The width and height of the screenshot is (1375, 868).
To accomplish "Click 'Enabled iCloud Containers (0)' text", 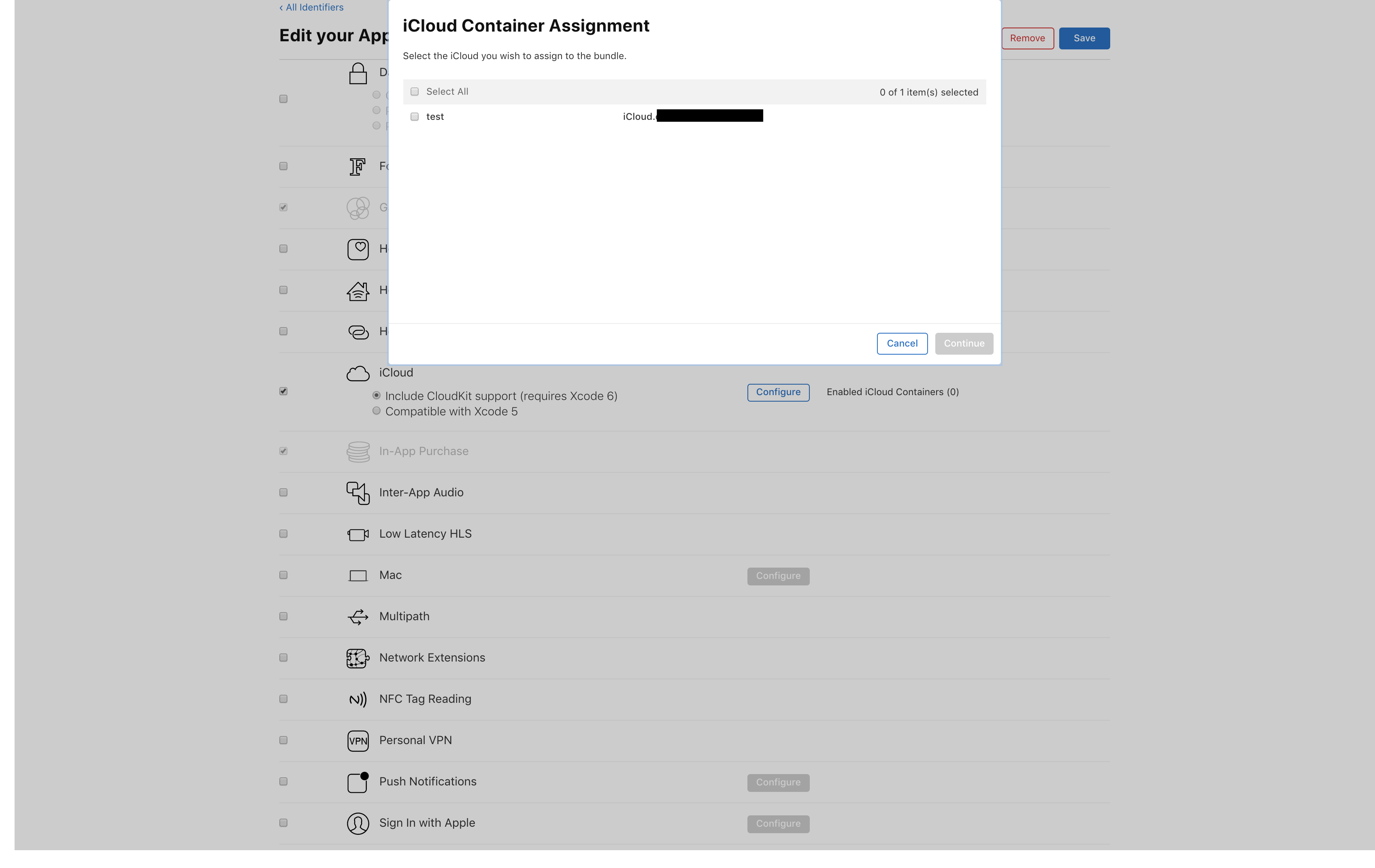I will click(x=892, y=392).
